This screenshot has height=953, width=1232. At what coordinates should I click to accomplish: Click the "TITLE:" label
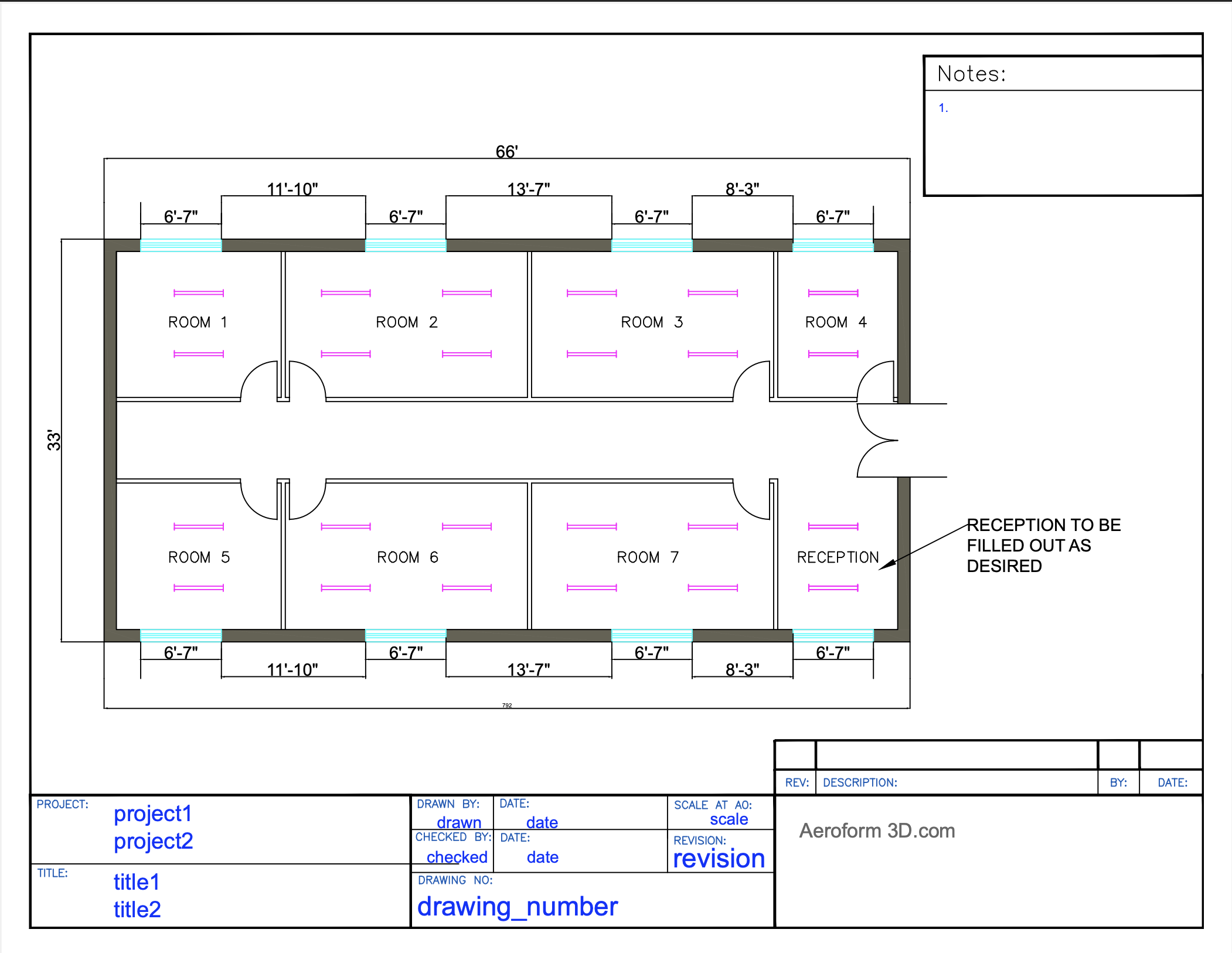[53, 873]
